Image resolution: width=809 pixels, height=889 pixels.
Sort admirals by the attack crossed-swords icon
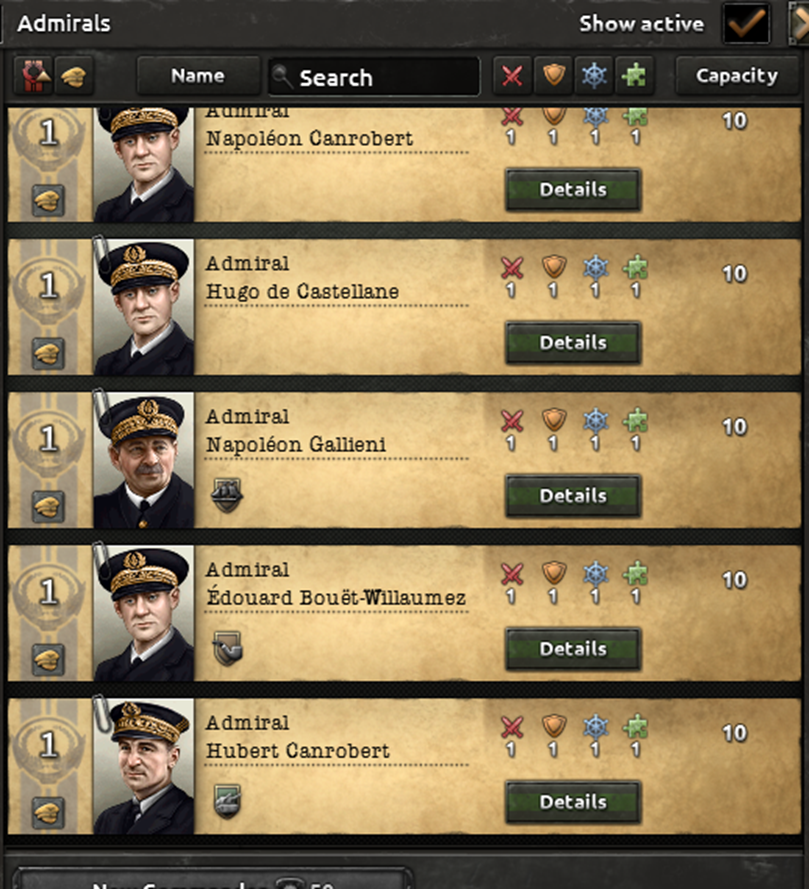click(513, 75)
